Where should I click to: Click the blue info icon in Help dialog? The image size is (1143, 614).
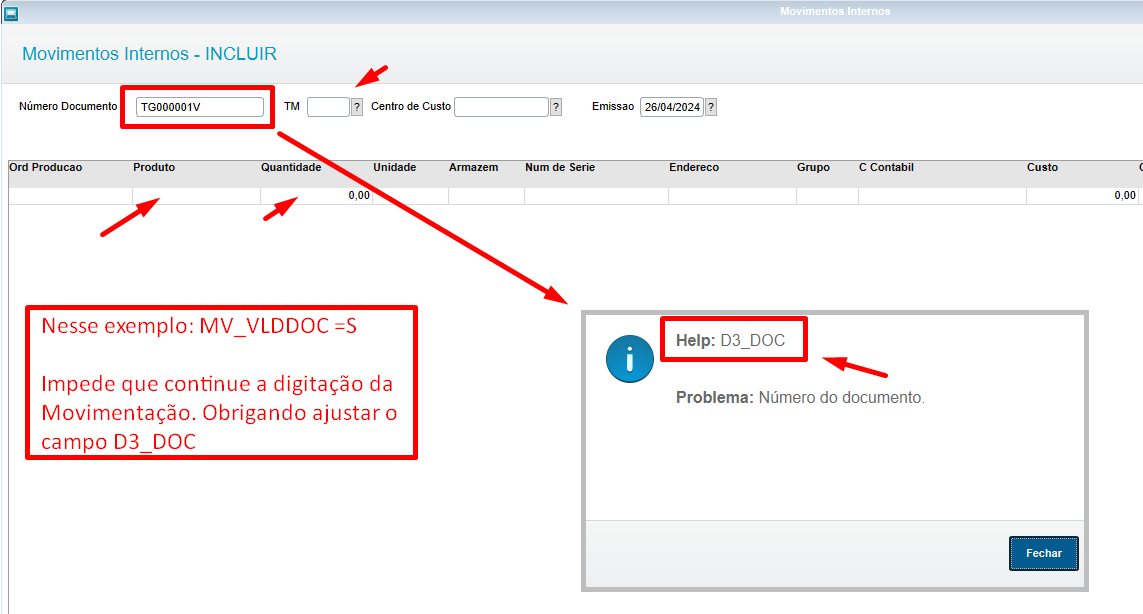tap(629, 359)
